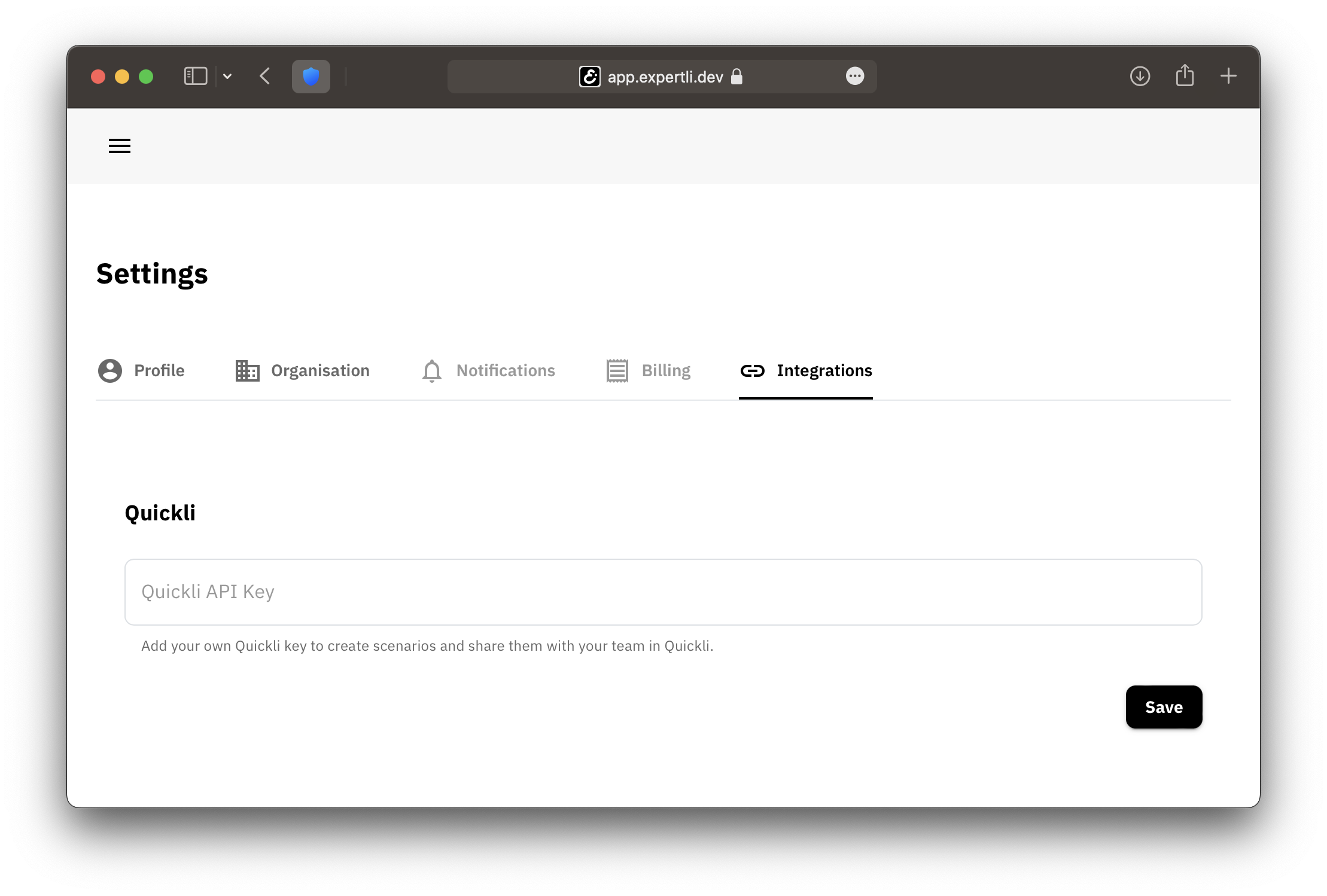1327x896 pixels.
Task: Click the Billing receipt icon
Action: [617, 370]
